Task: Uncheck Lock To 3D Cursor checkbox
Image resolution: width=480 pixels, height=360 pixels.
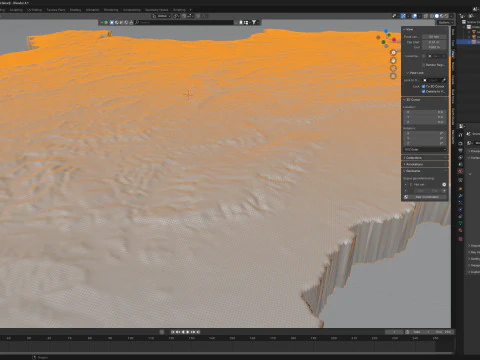Action: coord(424,86)
